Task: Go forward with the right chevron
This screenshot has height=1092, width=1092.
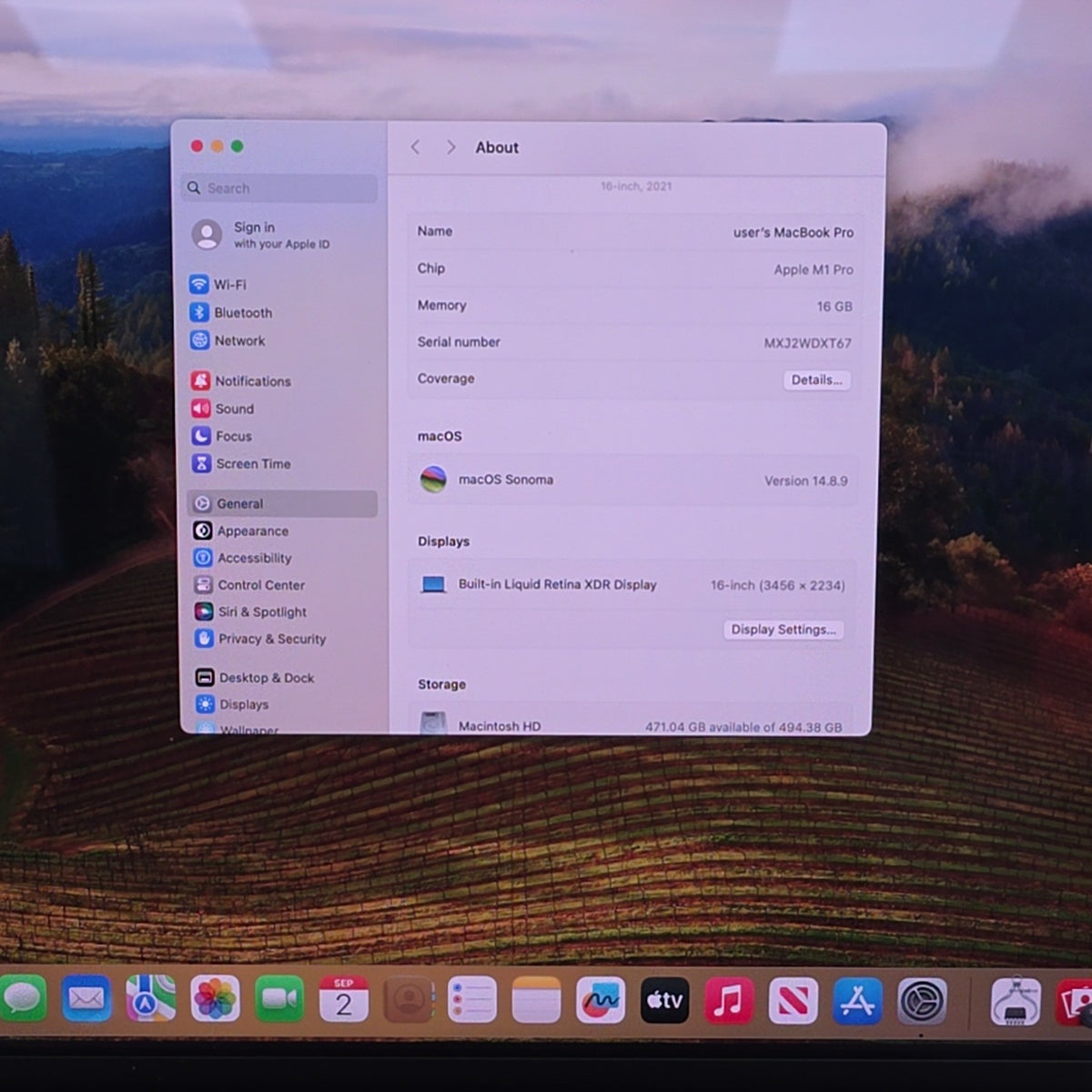Action: (x=450, y=147)
